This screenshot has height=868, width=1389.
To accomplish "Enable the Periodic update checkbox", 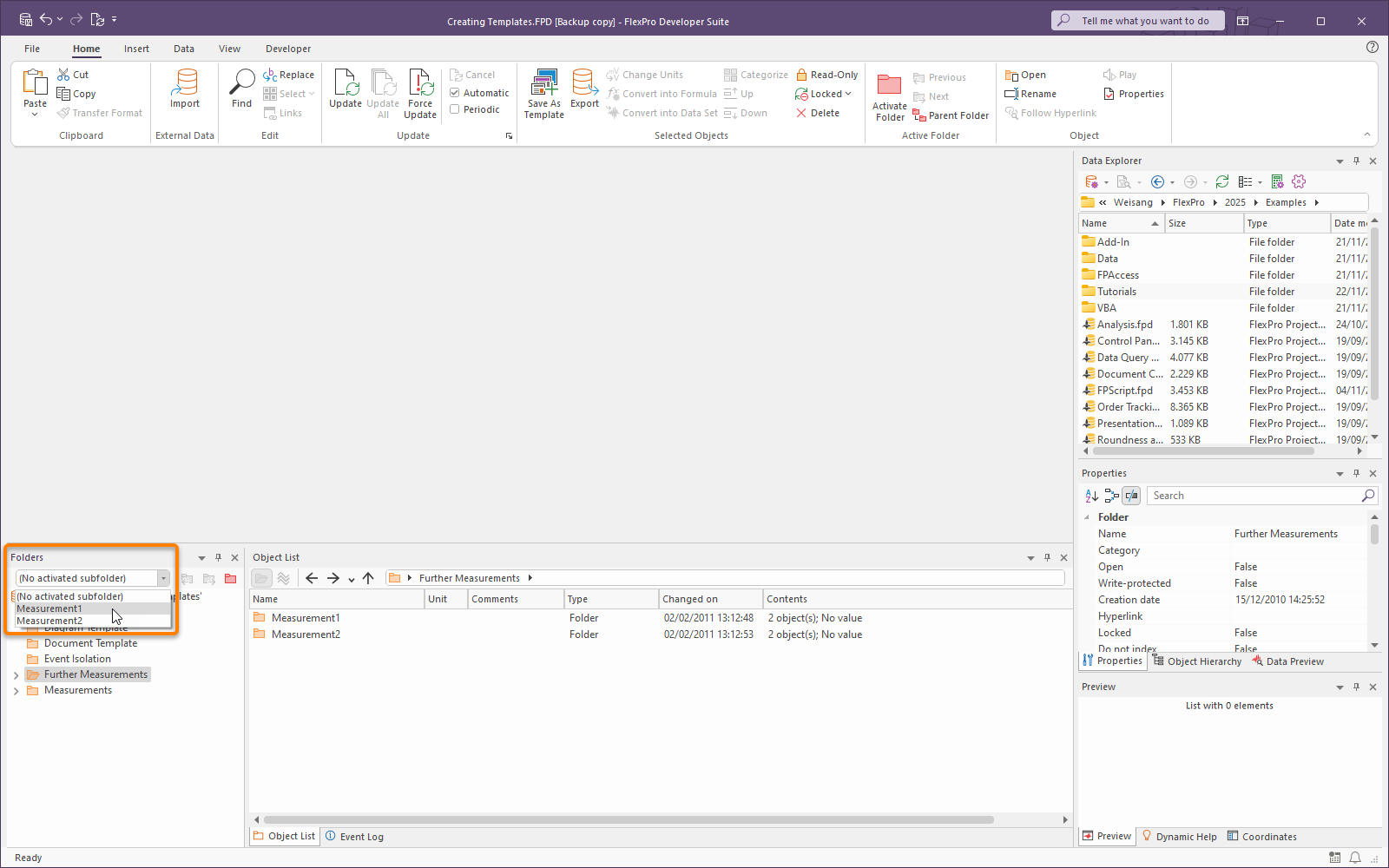I will [454, 109].
